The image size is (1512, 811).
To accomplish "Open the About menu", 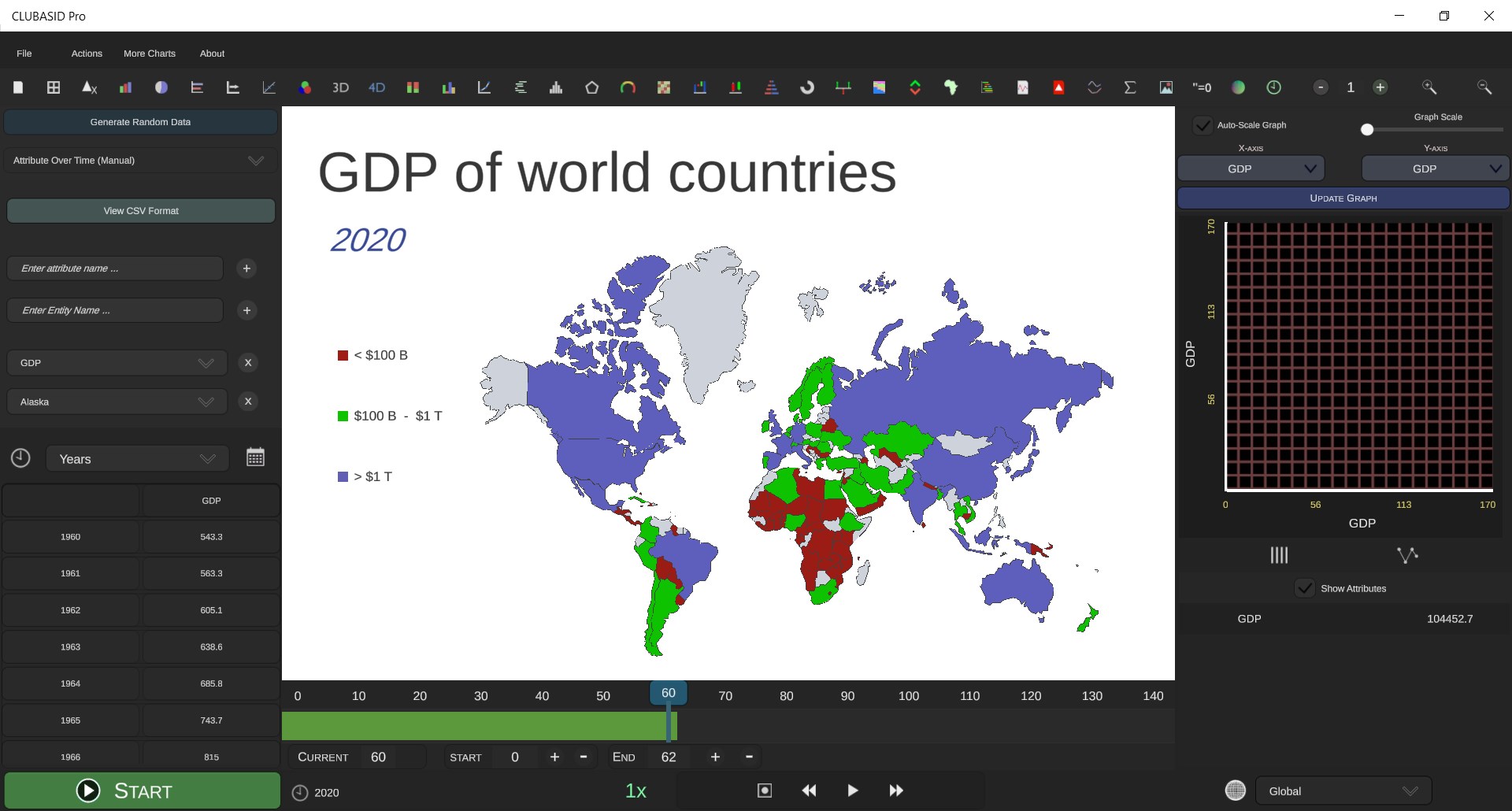I will click(x=212, y=54).
